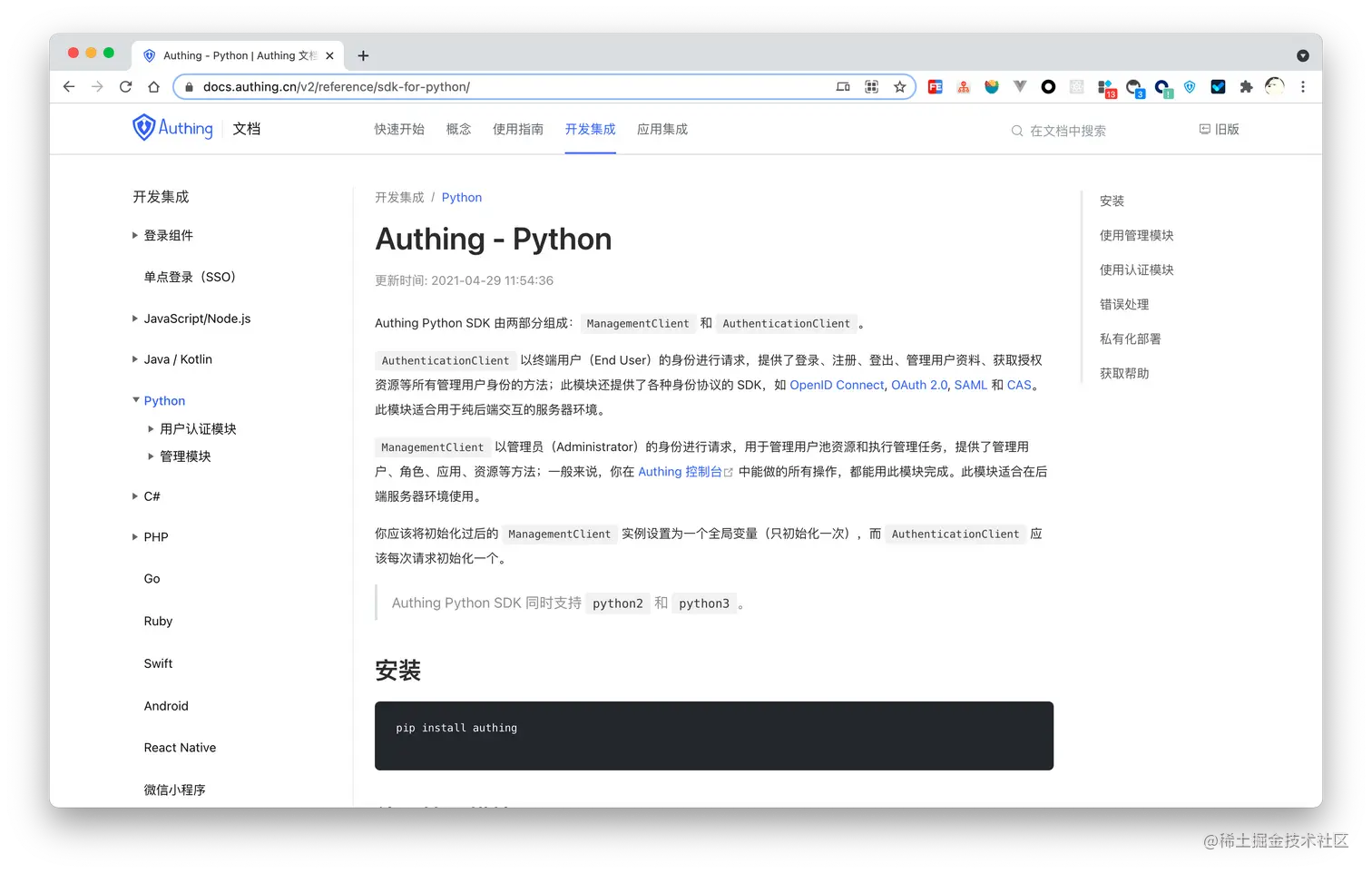Click the tab search dropdown arrow
This screenshot has height=873, width=1372.
tap(1303, 55)
